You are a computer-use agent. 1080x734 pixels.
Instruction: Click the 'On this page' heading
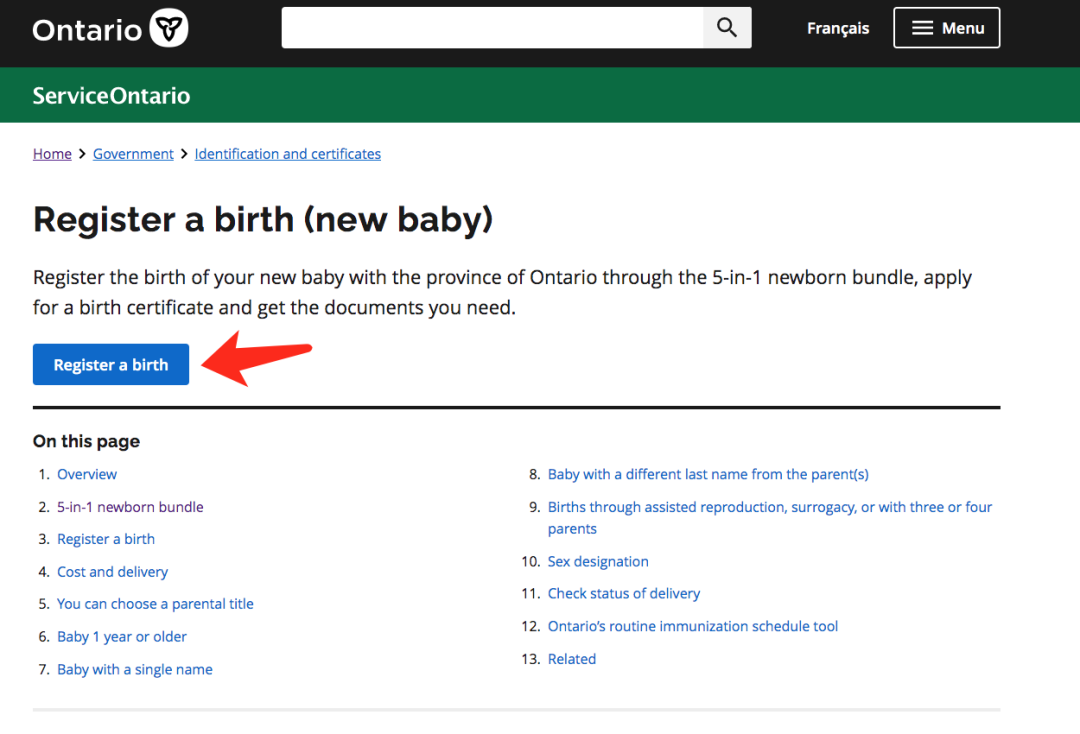(x=86, y=441)
